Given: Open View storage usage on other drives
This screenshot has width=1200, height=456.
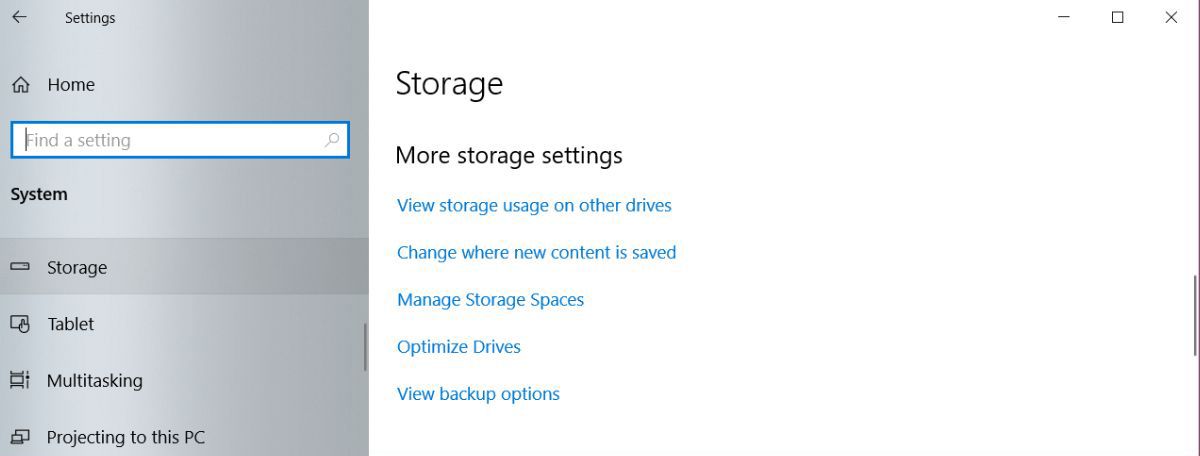Looking at the screenshot, I should pos(534,205).
